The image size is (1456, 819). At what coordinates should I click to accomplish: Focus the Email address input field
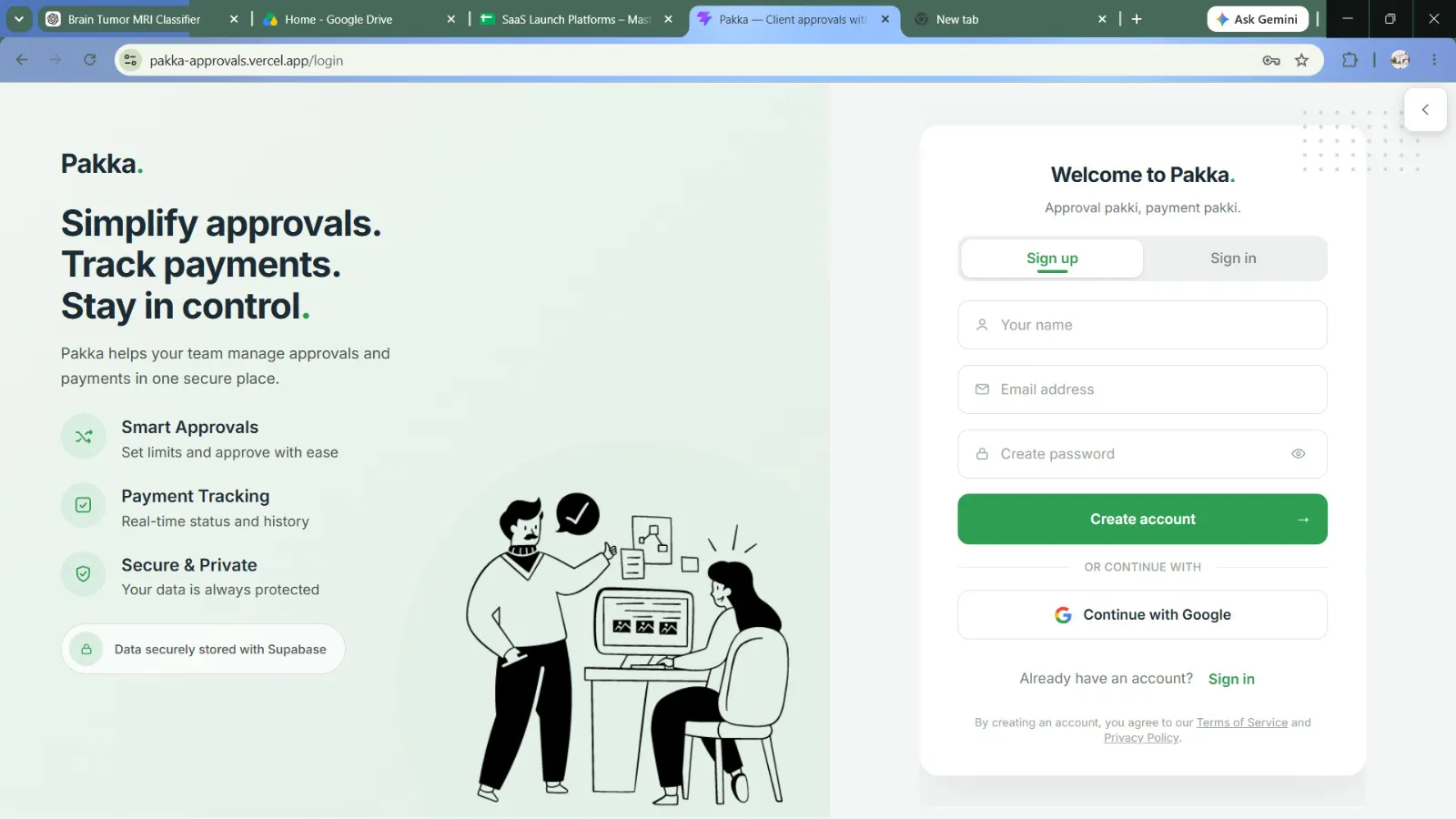(x=1142, y=389)
